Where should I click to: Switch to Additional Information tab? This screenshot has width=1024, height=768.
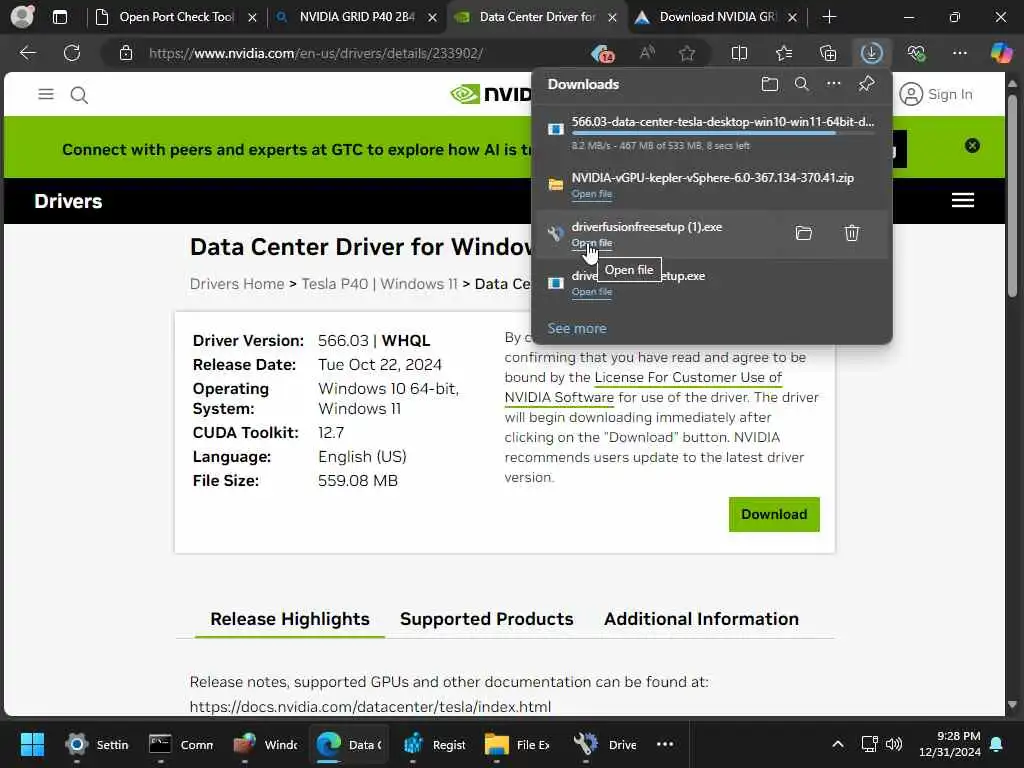[701, 619]
